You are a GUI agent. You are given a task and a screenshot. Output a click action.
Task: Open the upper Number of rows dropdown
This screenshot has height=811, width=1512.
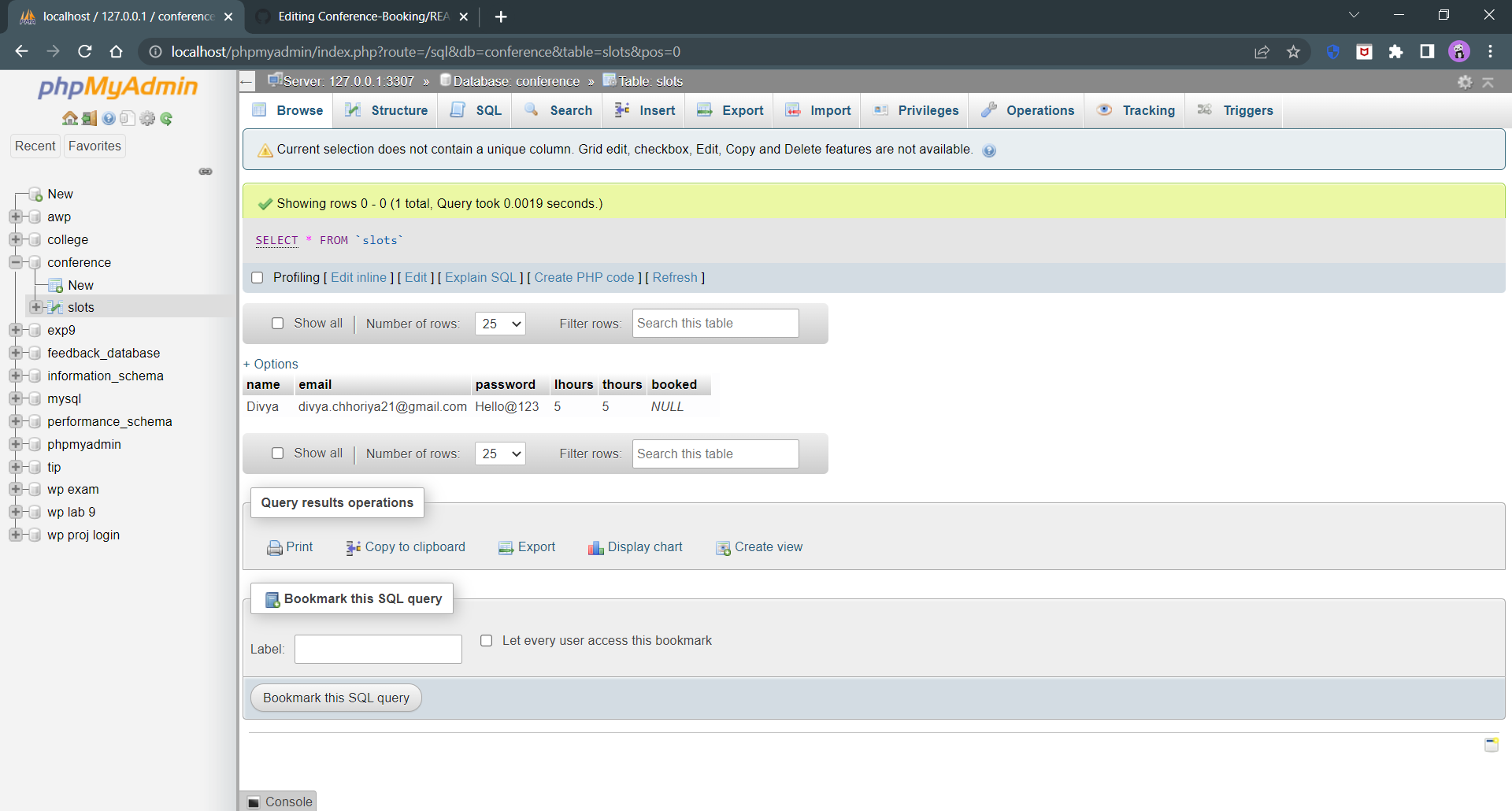tap(500, 324)
